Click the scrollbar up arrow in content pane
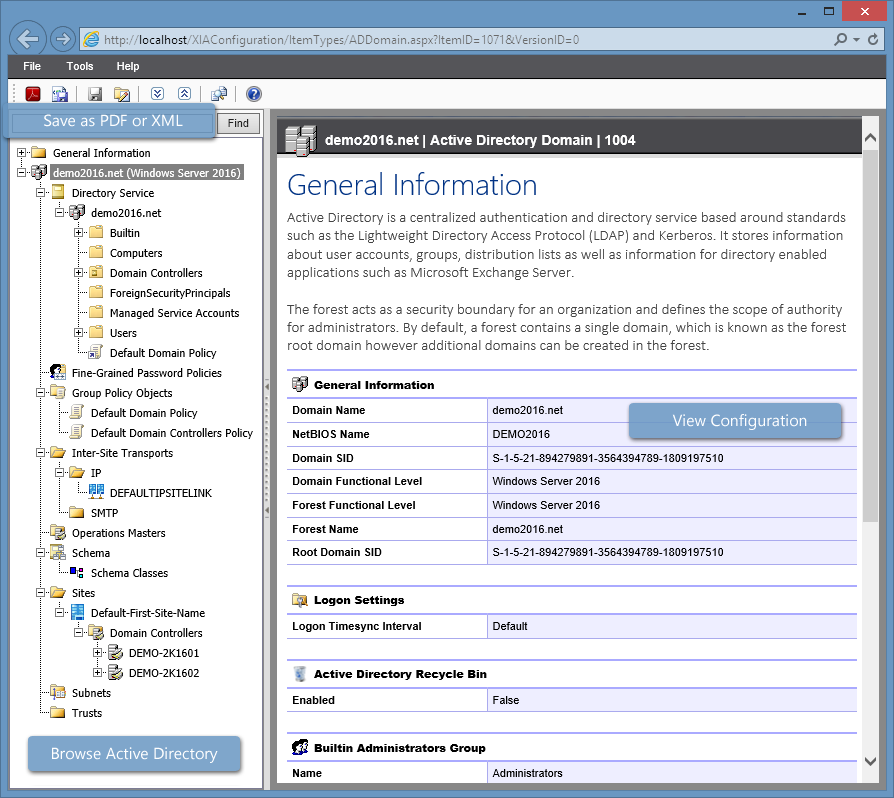 click(x=870, y=138)
